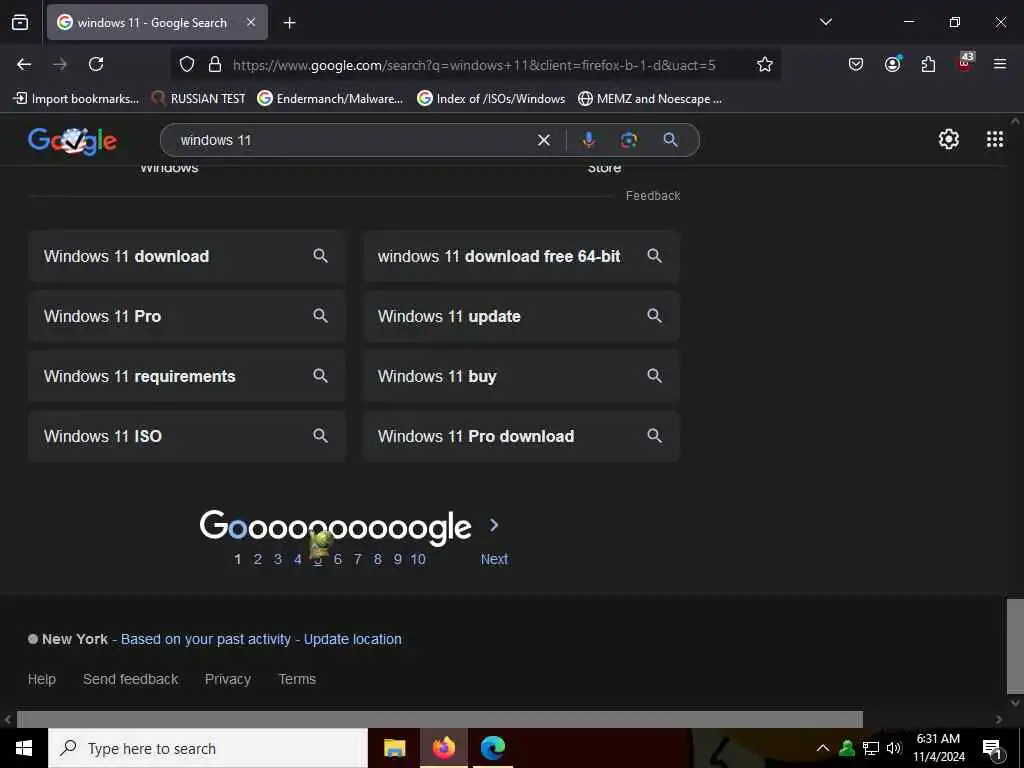Click the Google doodle logo
The height and width of the screenshot is (768, 1024).
(72, 140)
